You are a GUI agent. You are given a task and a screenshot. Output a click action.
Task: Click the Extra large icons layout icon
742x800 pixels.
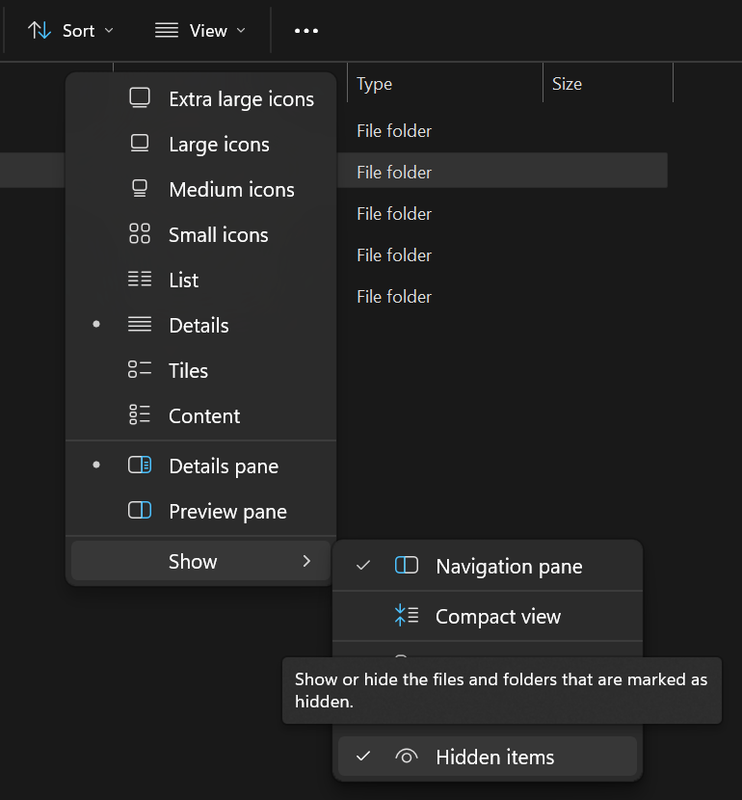tap(140, 98)
